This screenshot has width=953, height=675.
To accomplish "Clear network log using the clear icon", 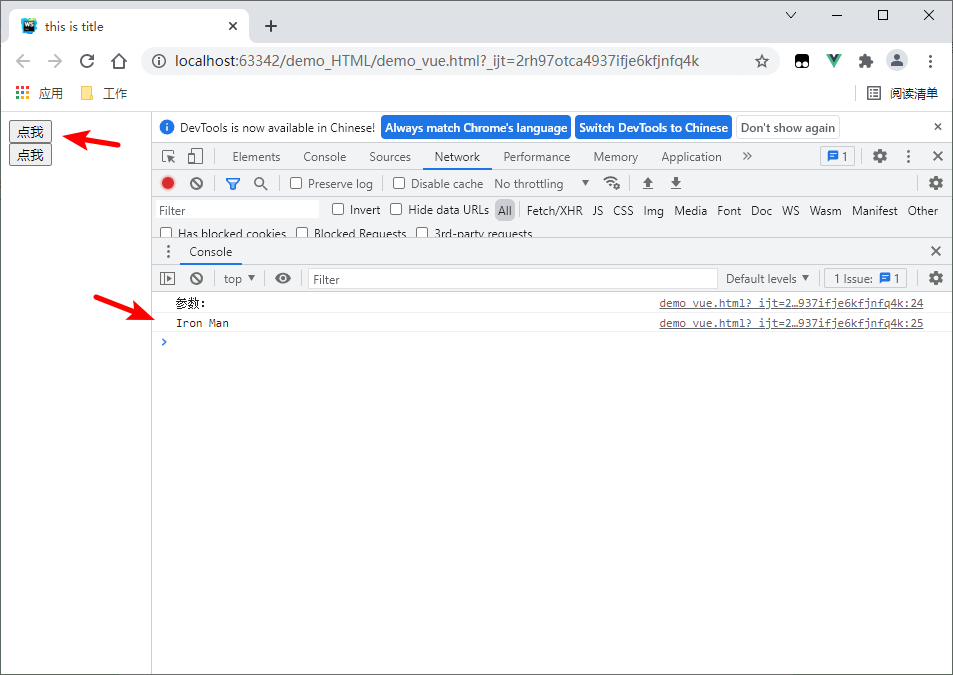I will [x=196, y=183].
